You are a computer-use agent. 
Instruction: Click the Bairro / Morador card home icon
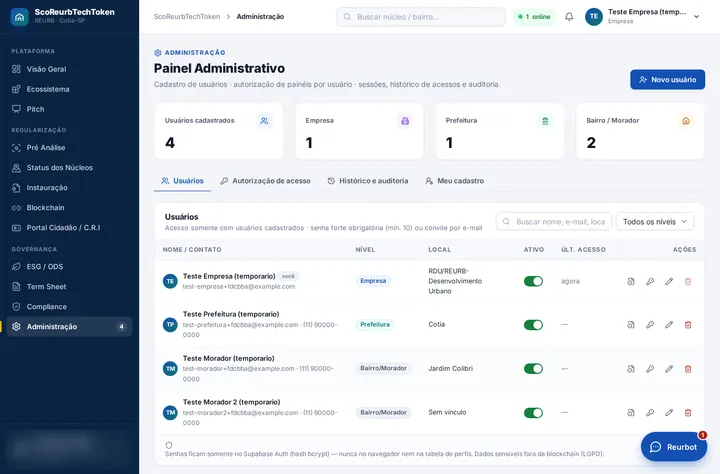[686, 121]
